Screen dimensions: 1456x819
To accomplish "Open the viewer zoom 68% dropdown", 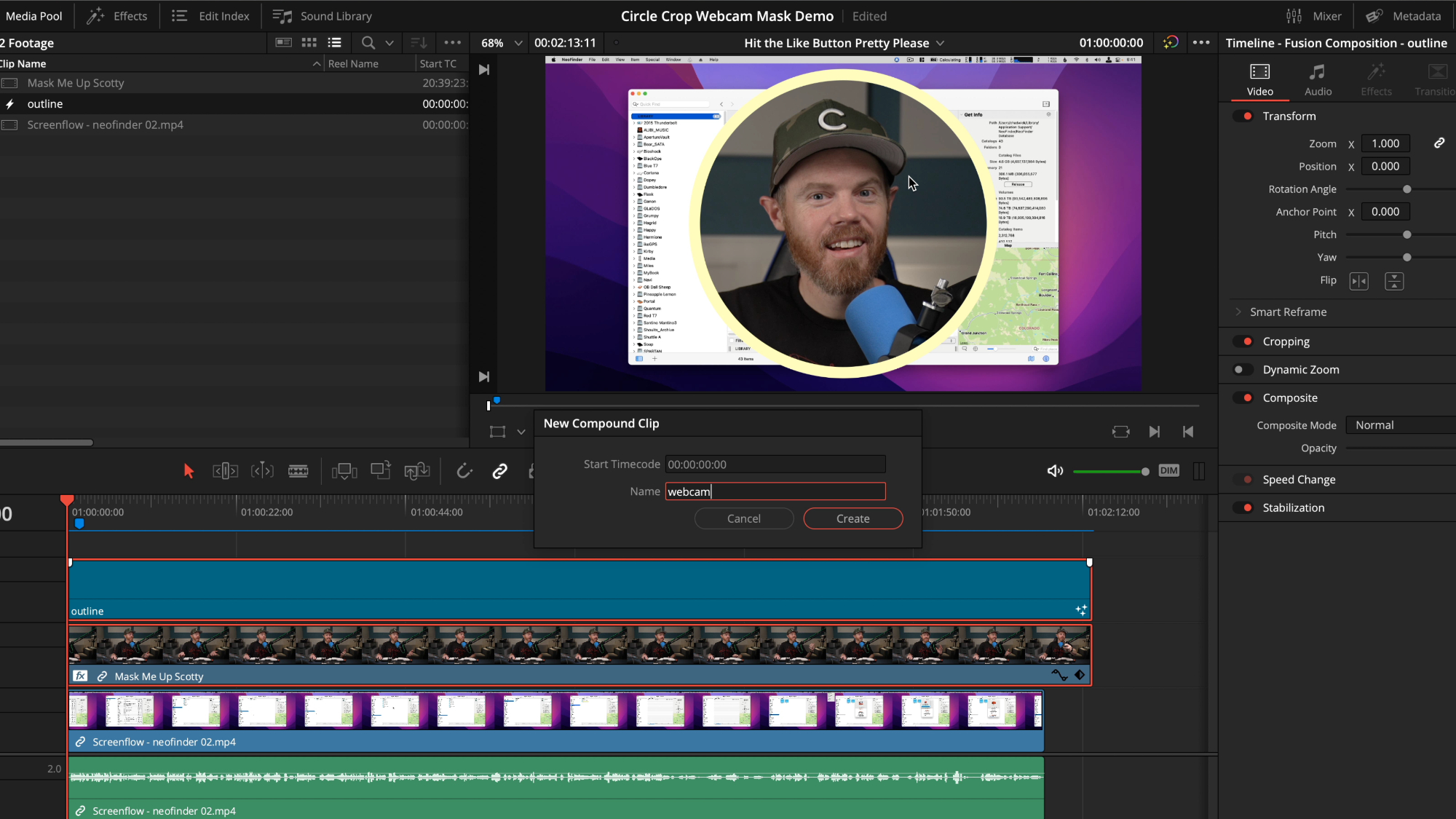I will pyautogui.click(x=499, y=42).
